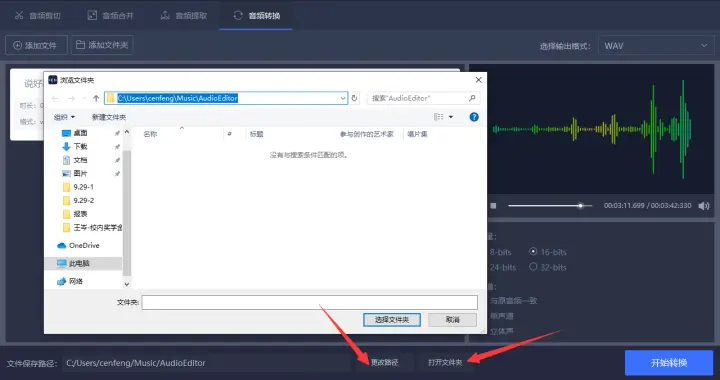The image size is (720, 380).
Task: Select 文档 in the navigation pane
Action: tap(80, 160)
